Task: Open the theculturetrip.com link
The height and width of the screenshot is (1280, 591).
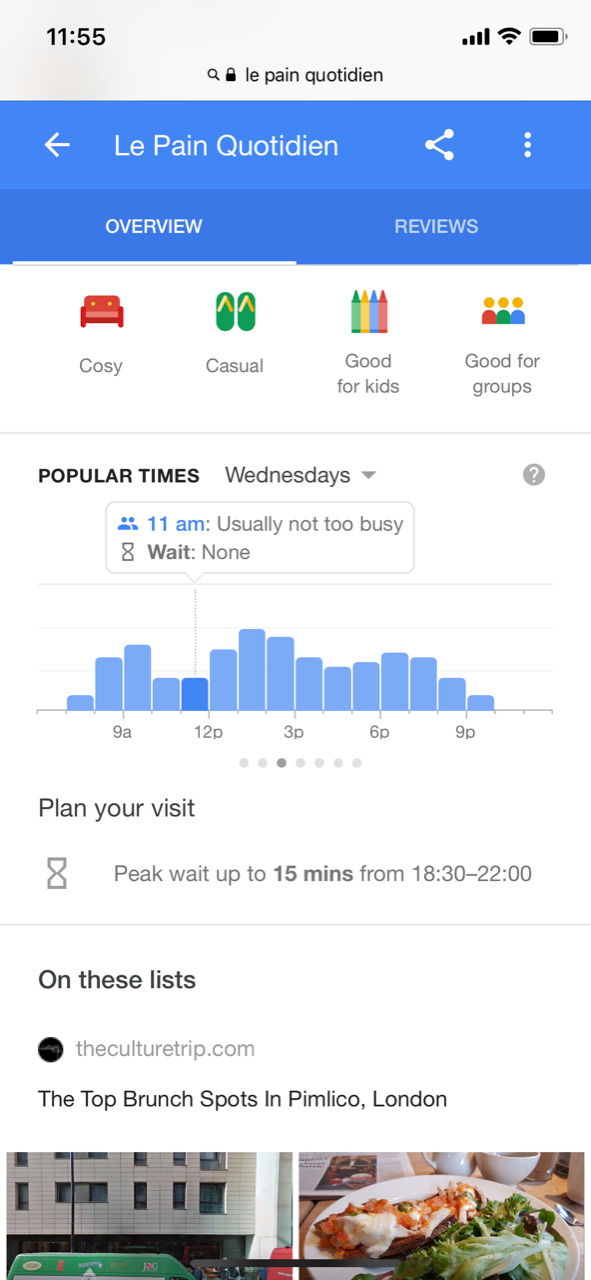Action: (165, 1049)
